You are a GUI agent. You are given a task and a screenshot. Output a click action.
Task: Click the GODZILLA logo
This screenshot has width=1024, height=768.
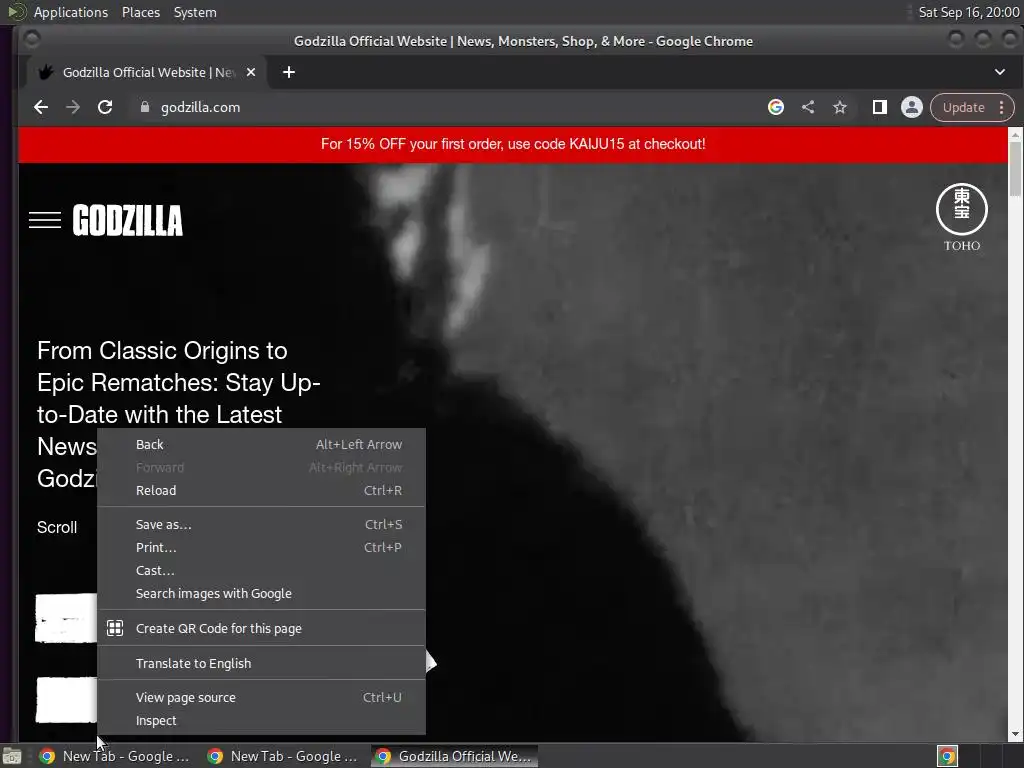[127, 220]
